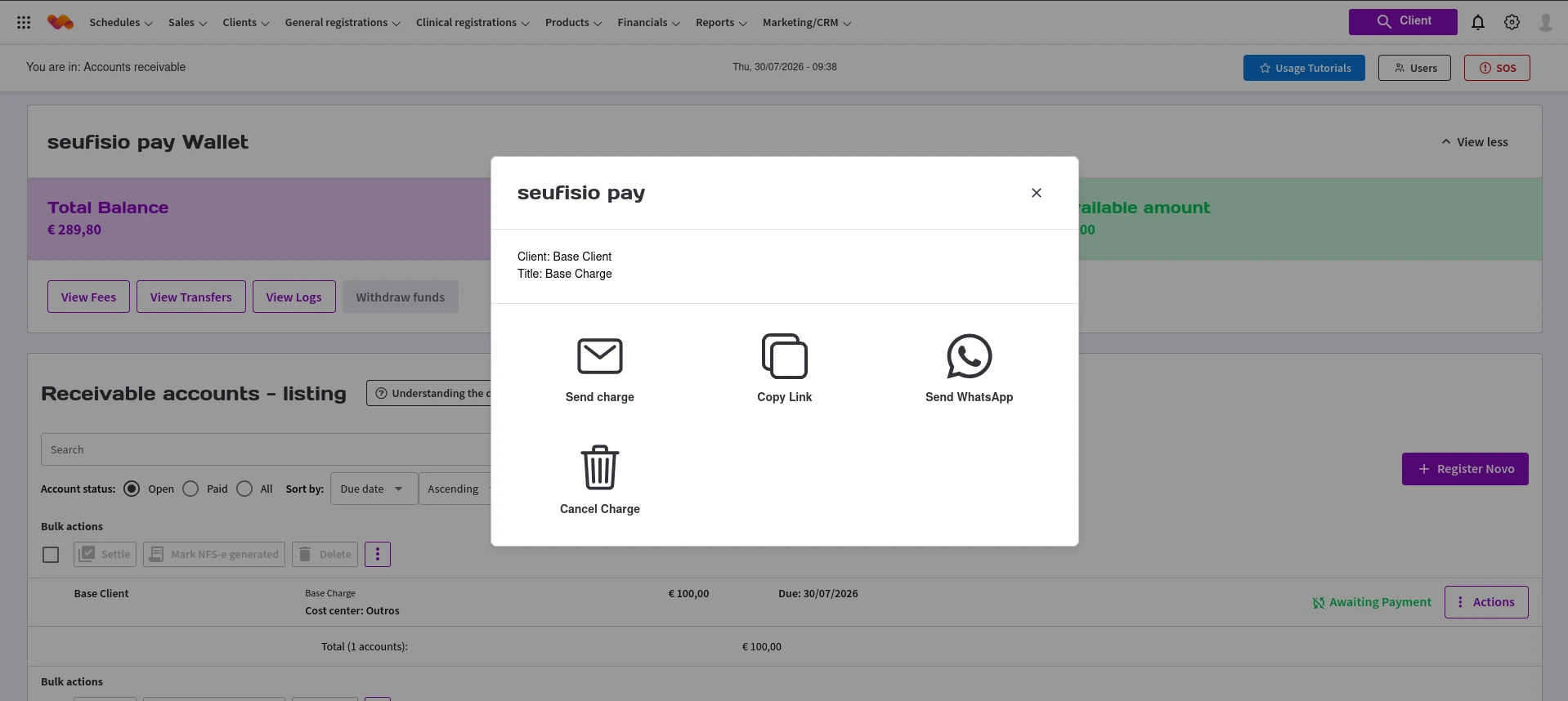Click Register Novo button
The image size is (1568, 701).
(x=1465, y=469)
